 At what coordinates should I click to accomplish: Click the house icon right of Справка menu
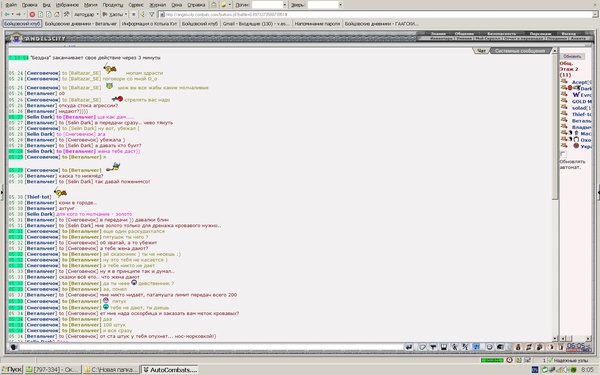point(214,5)
